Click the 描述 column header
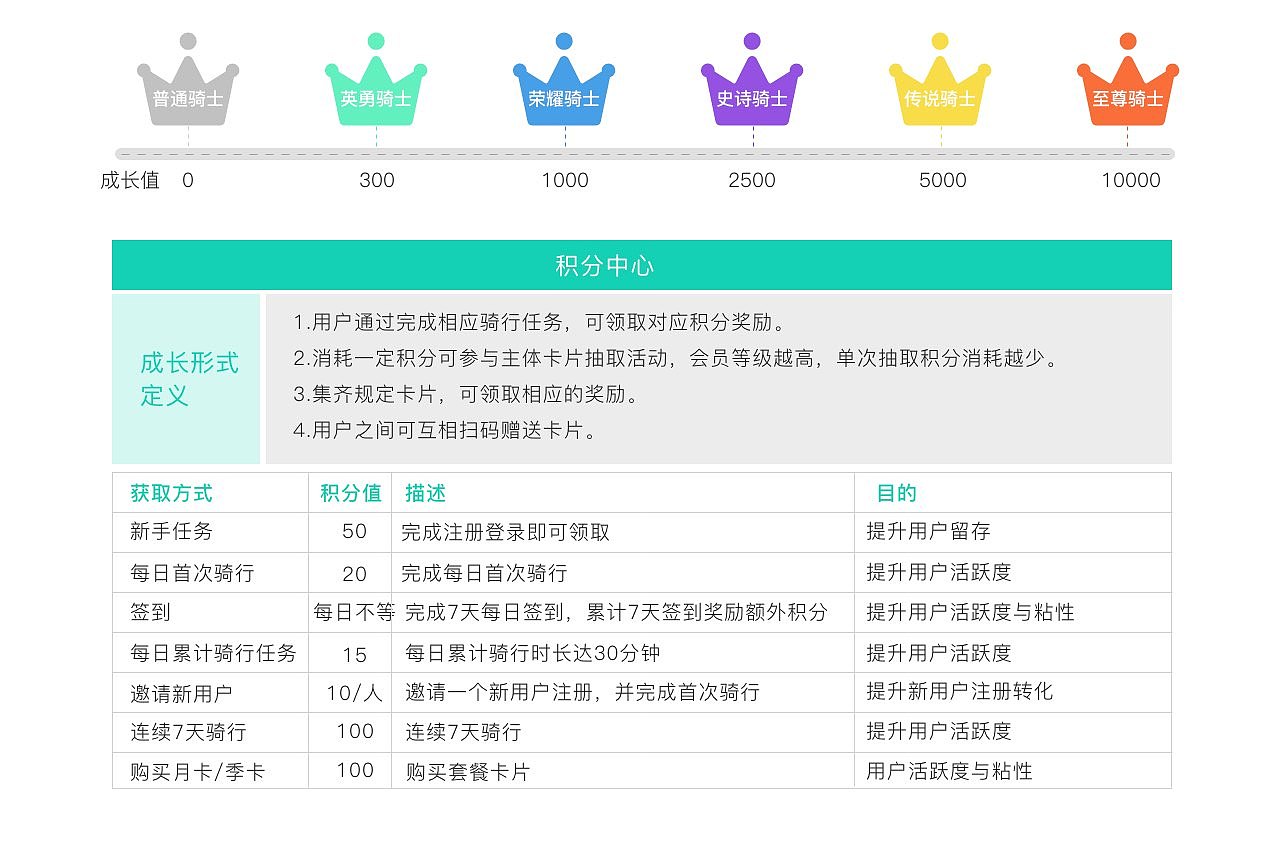The image size is (1280, 858). click(425, 493)
